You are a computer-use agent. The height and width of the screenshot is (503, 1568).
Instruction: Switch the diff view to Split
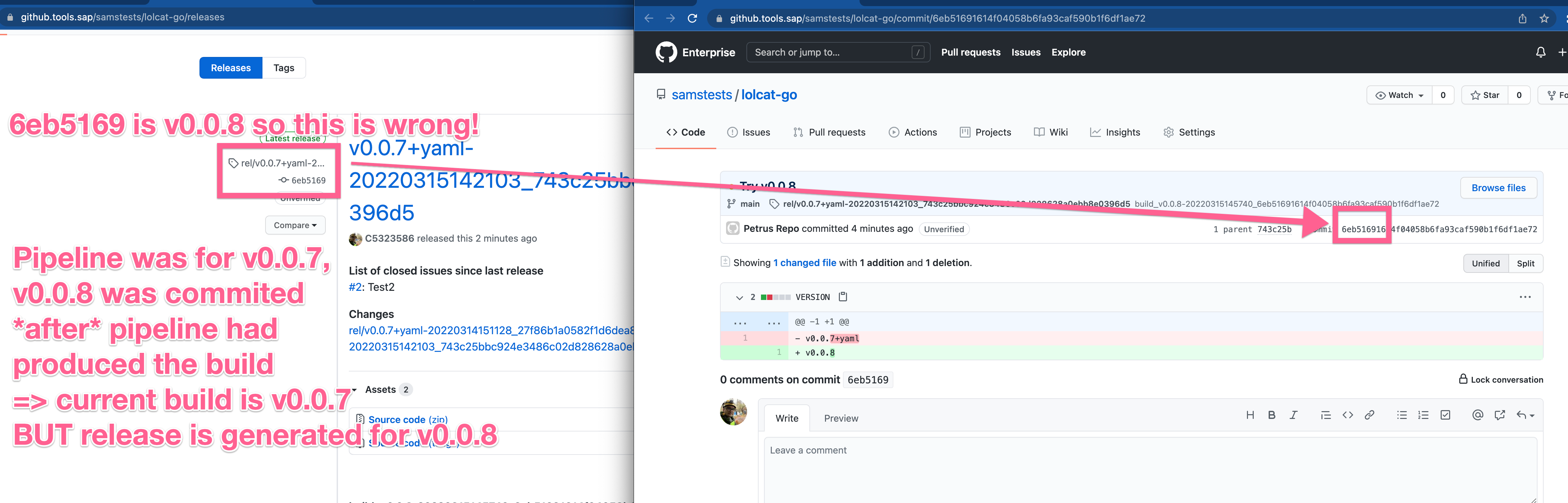pyautogui.click(x=1525, y=263)
